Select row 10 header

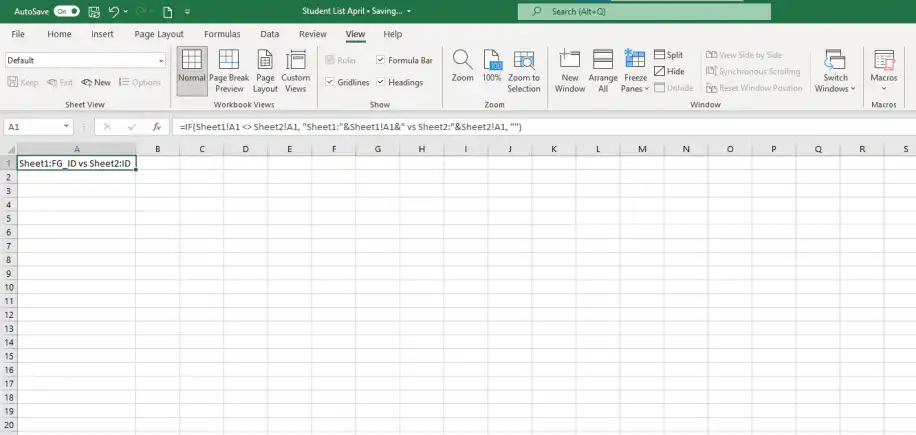click(8, 287)
